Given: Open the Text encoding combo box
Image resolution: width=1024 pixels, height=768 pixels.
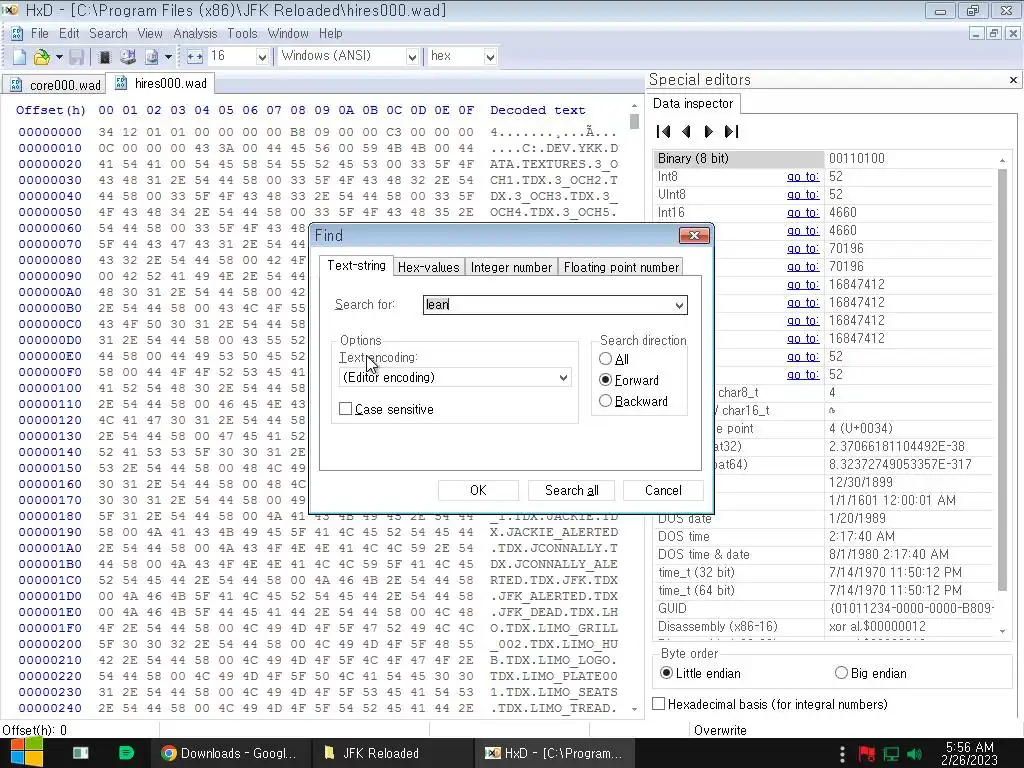Looking at the screenshot, I should click(455, 377).
